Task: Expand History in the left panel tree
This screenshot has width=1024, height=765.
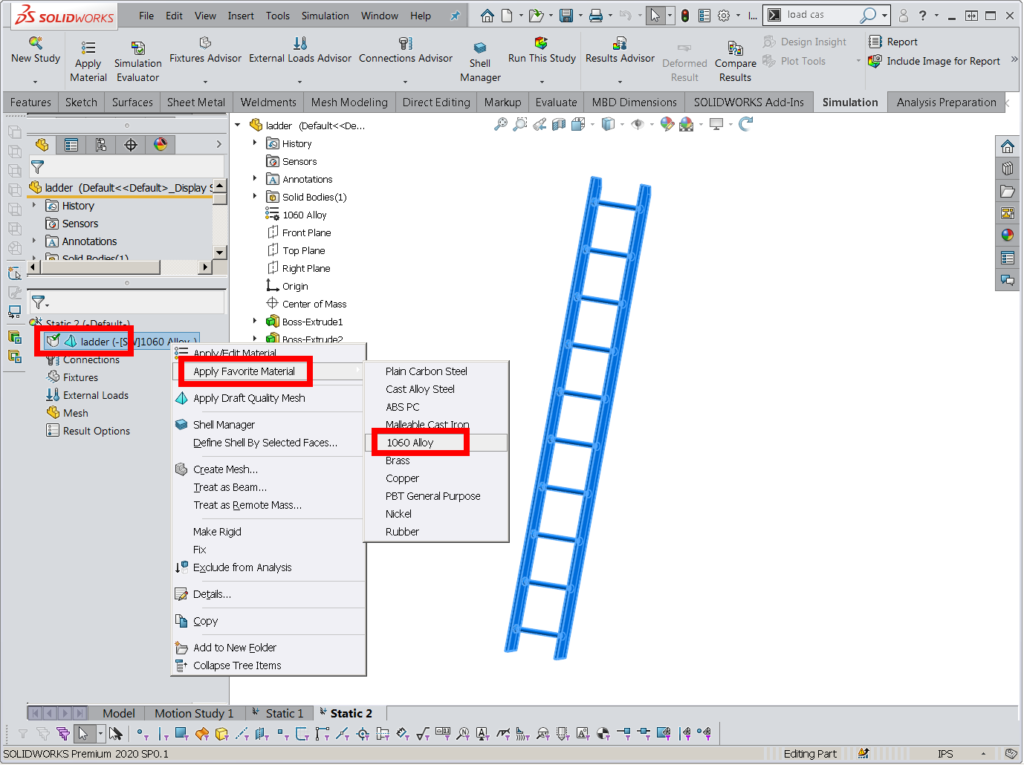Action: [34, 205]
